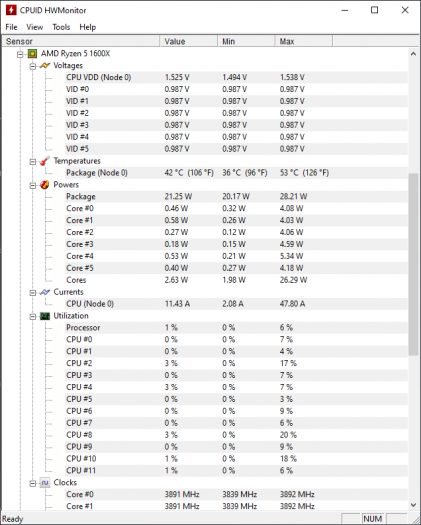Open the View menu
The image size is (421, 525).
34,27
